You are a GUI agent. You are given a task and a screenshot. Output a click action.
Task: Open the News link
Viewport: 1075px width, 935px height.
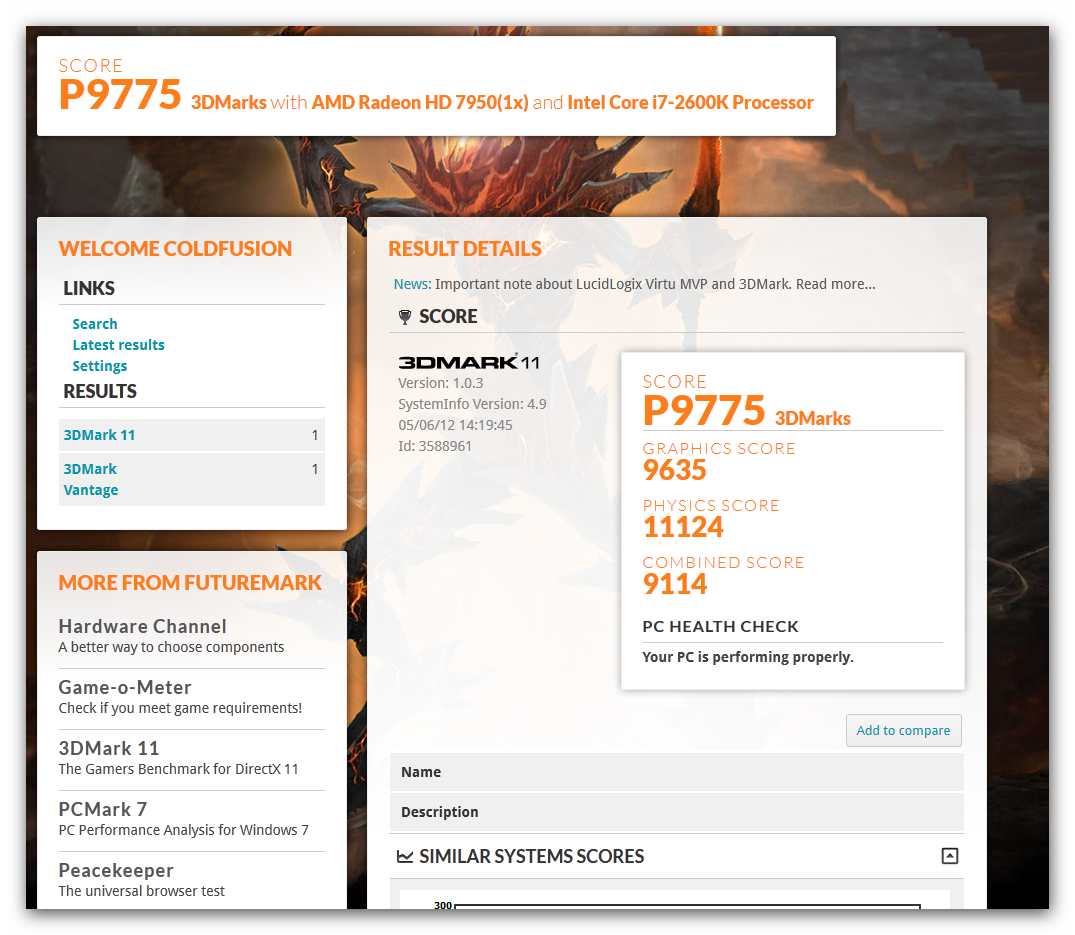412,284
